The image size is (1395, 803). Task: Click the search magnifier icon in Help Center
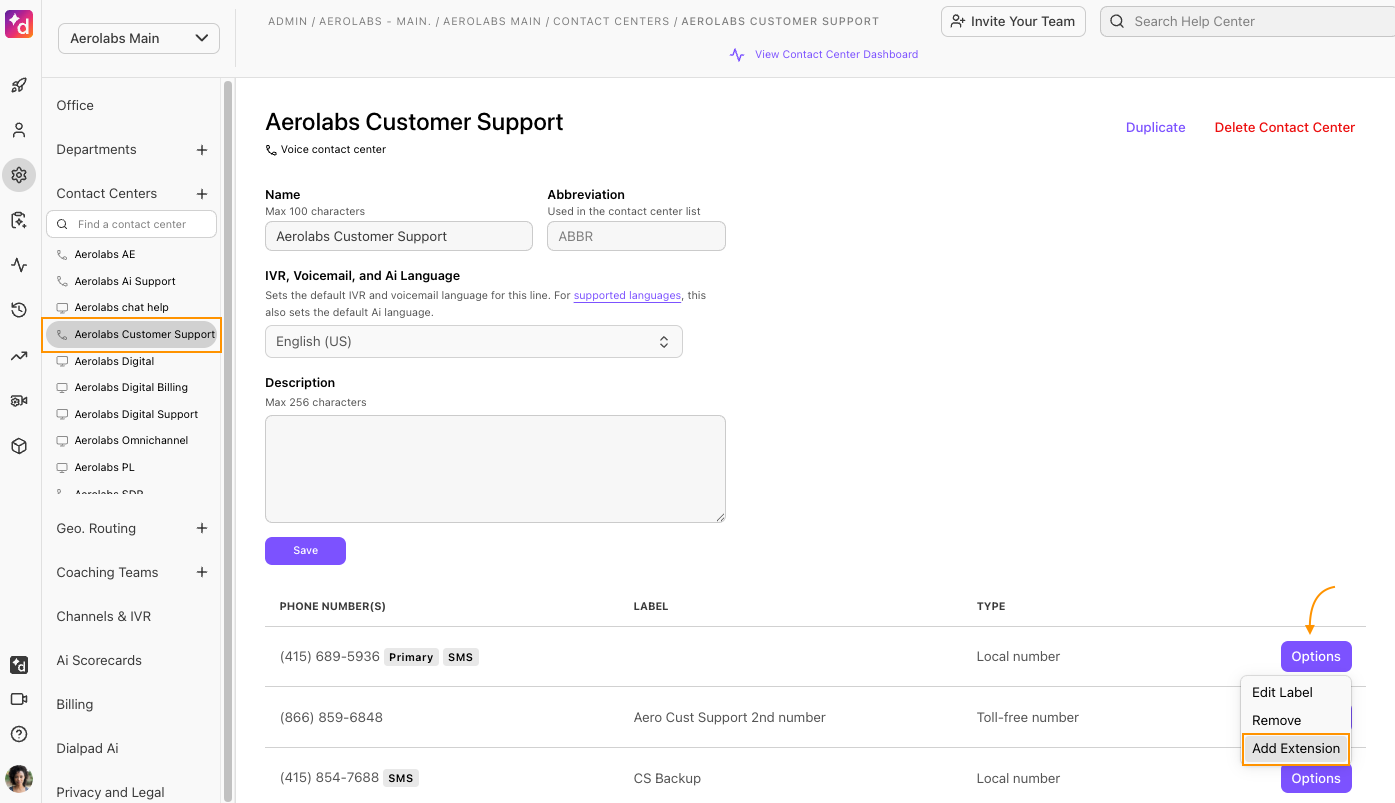1117,21
